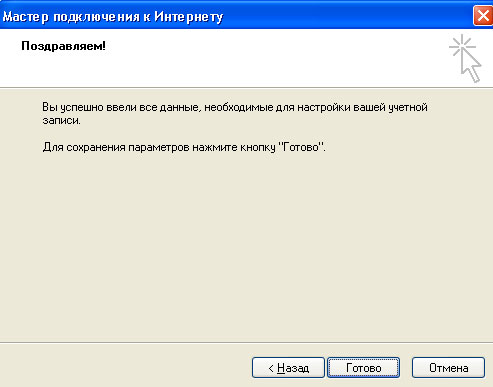
Task: Click the empty strip left of the Назад button
Action: [x=125, y=368]
